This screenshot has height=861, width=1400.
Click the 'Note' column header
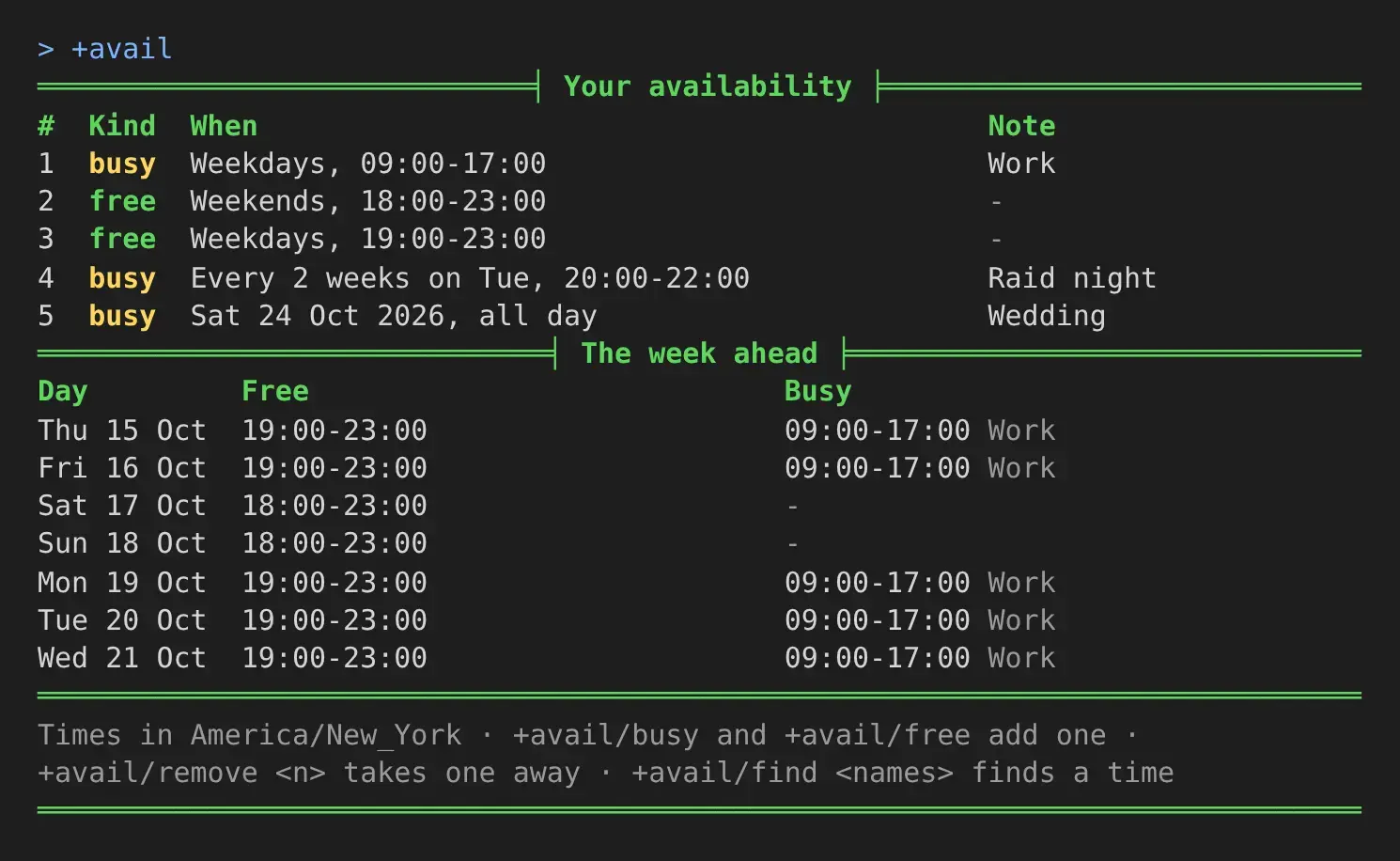[x=1021, y=126]
